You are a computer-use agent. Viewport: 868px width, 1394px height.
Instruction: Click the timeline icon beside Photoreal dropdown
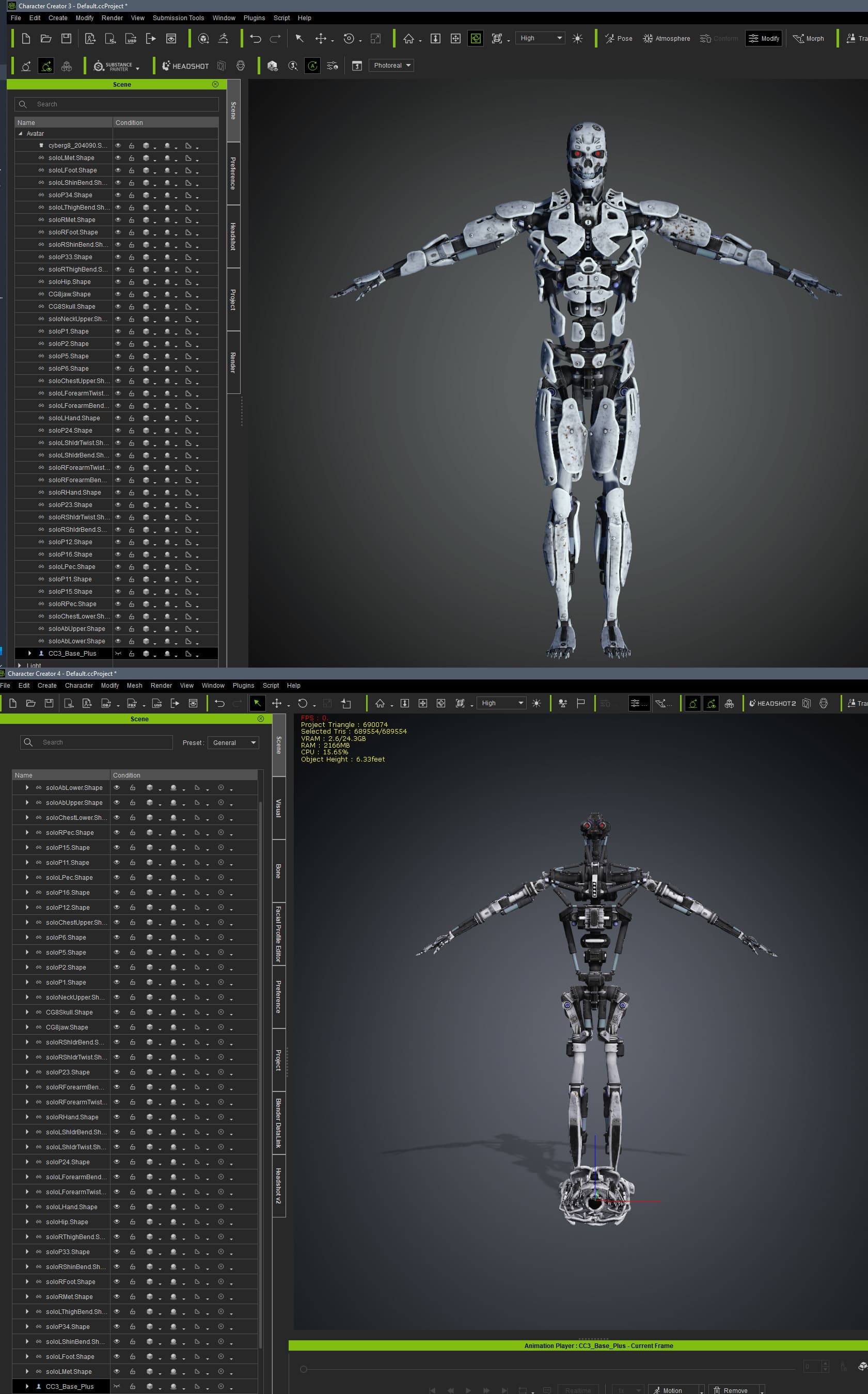pyautogui.click(x=356, y=66)
